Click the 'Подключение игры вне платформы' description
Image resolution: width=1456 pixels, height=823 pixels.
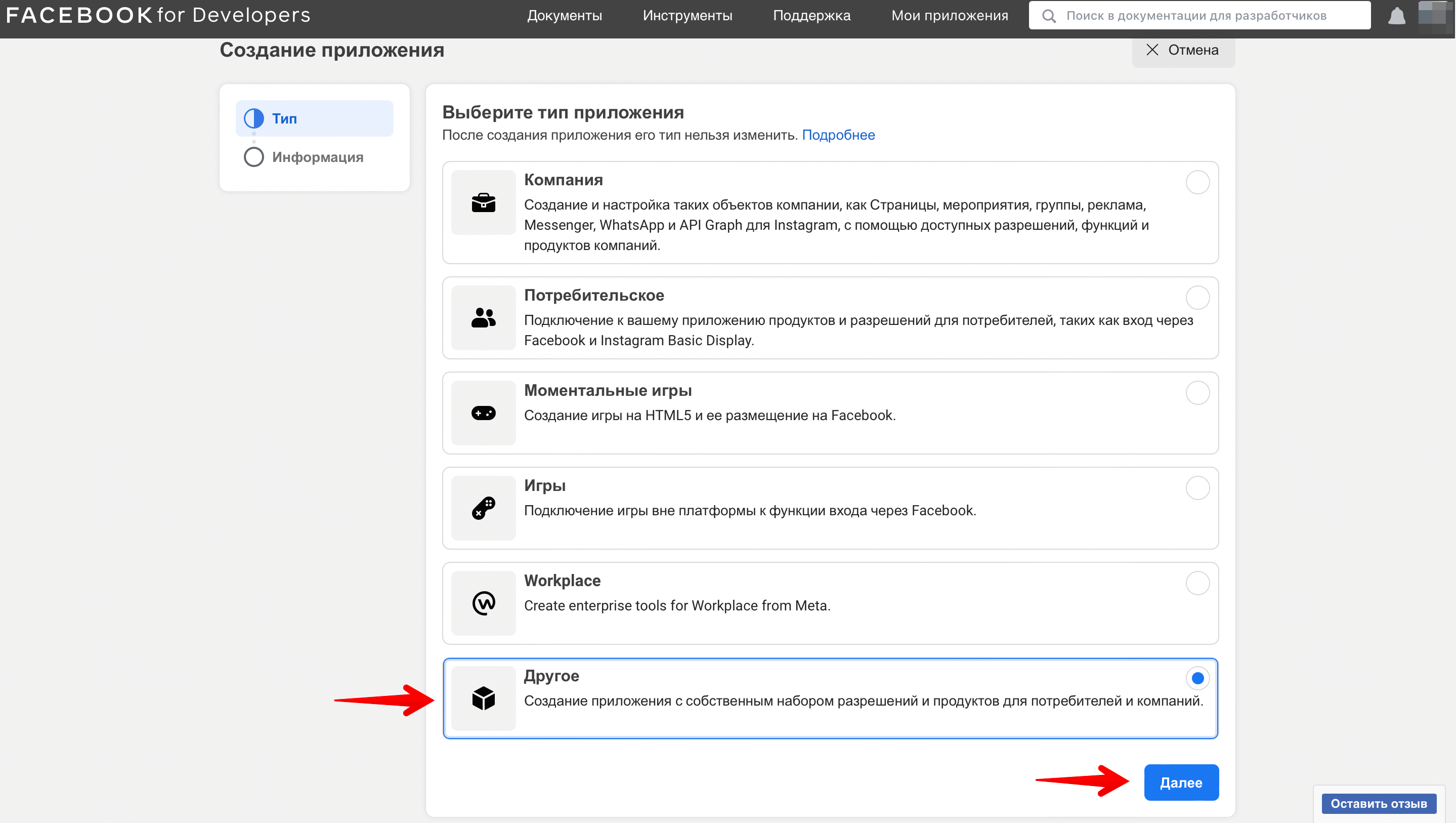[x=749, y=510]
